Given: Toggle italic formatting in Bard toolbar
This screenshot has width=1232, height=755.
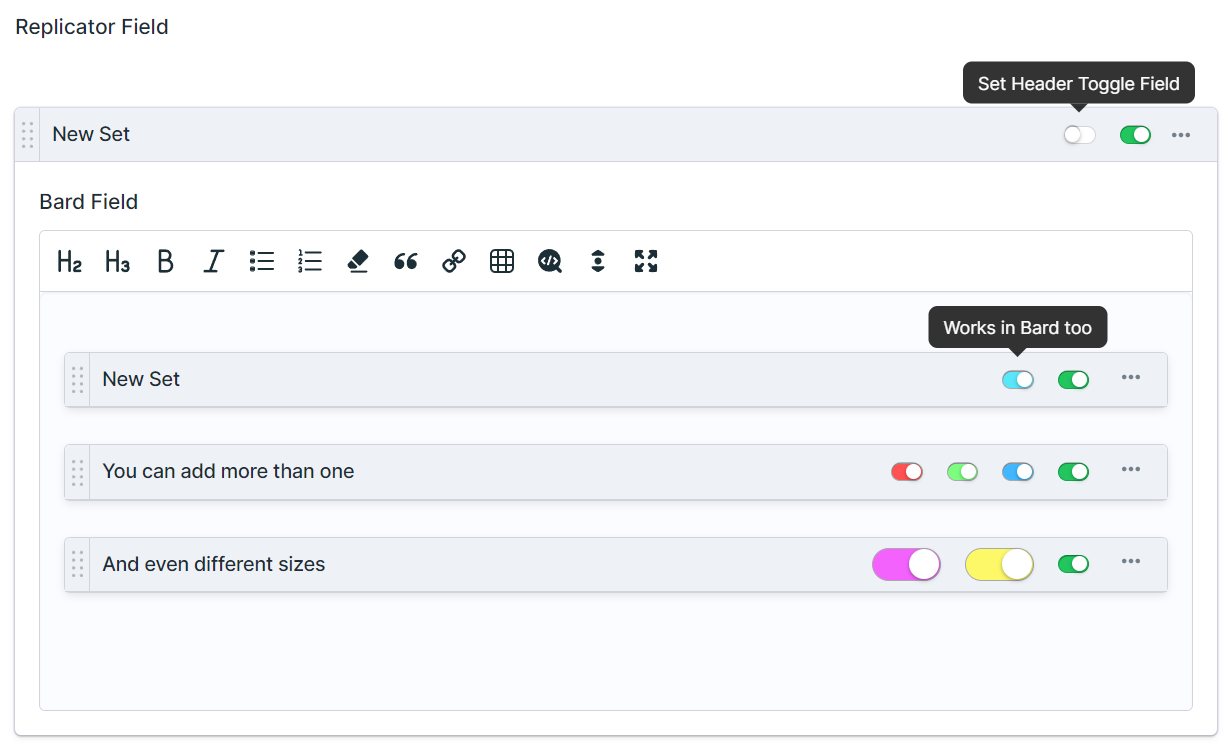Looking at the screenshot, I should 213,262.
